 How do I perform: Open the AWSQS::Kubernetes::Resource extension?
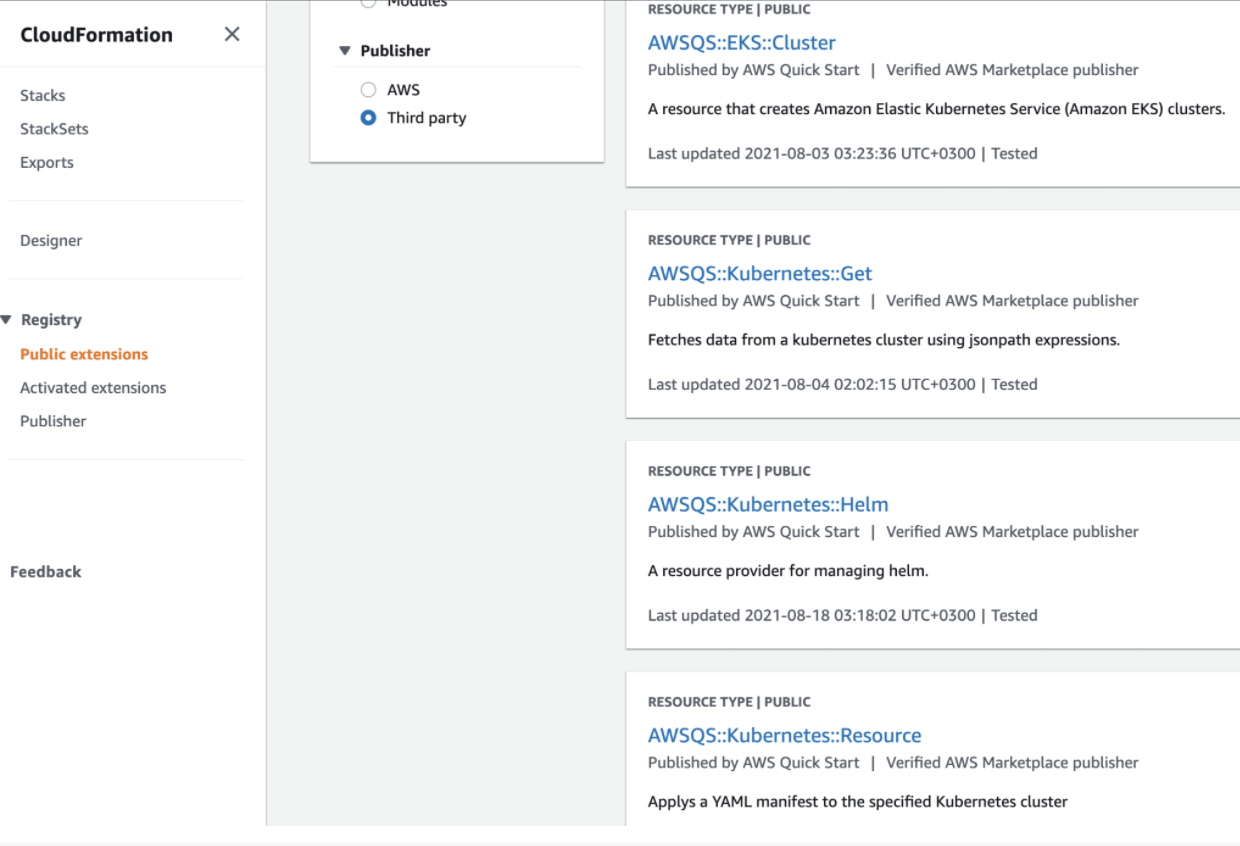785,735
